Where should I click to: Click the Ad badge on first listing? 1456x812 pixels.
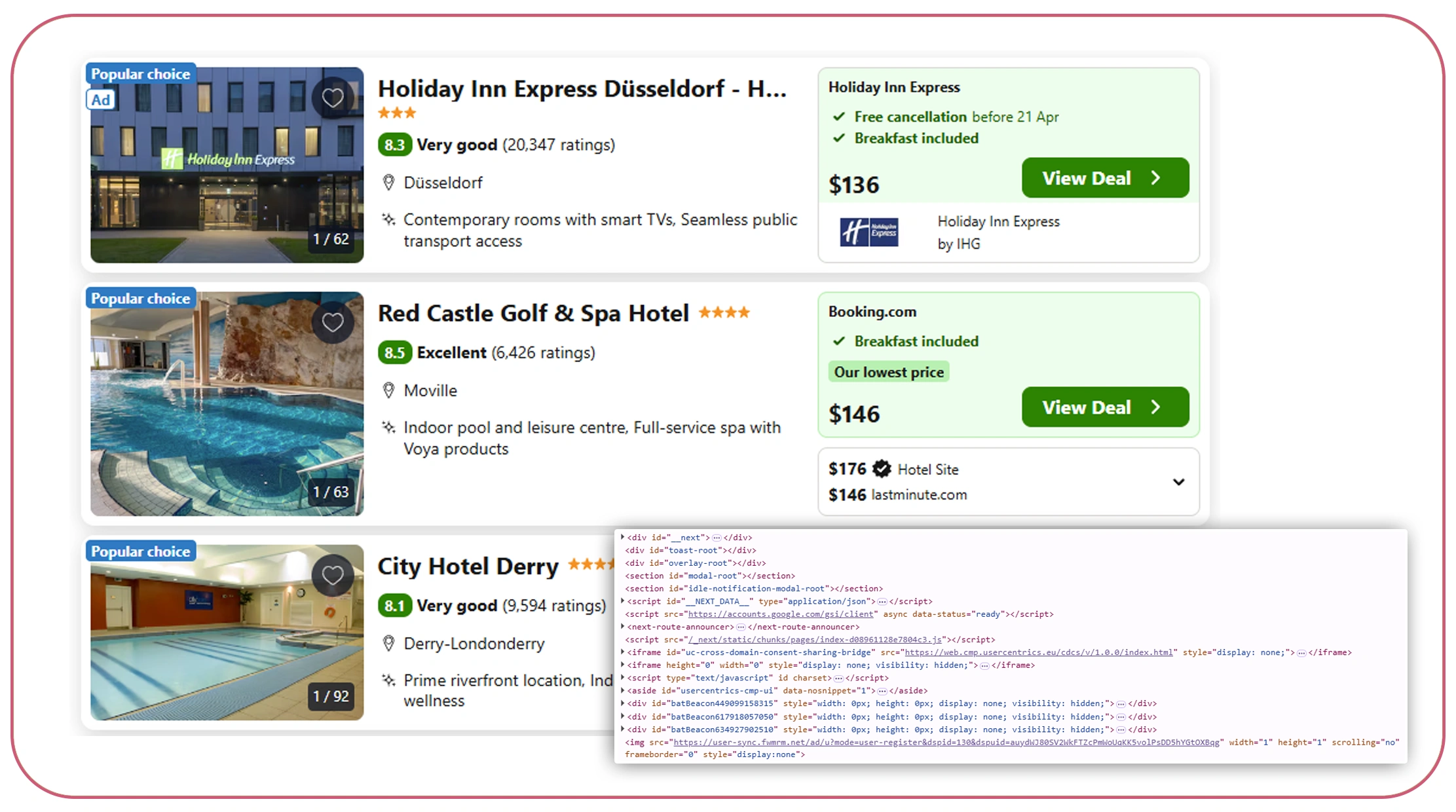101,100
